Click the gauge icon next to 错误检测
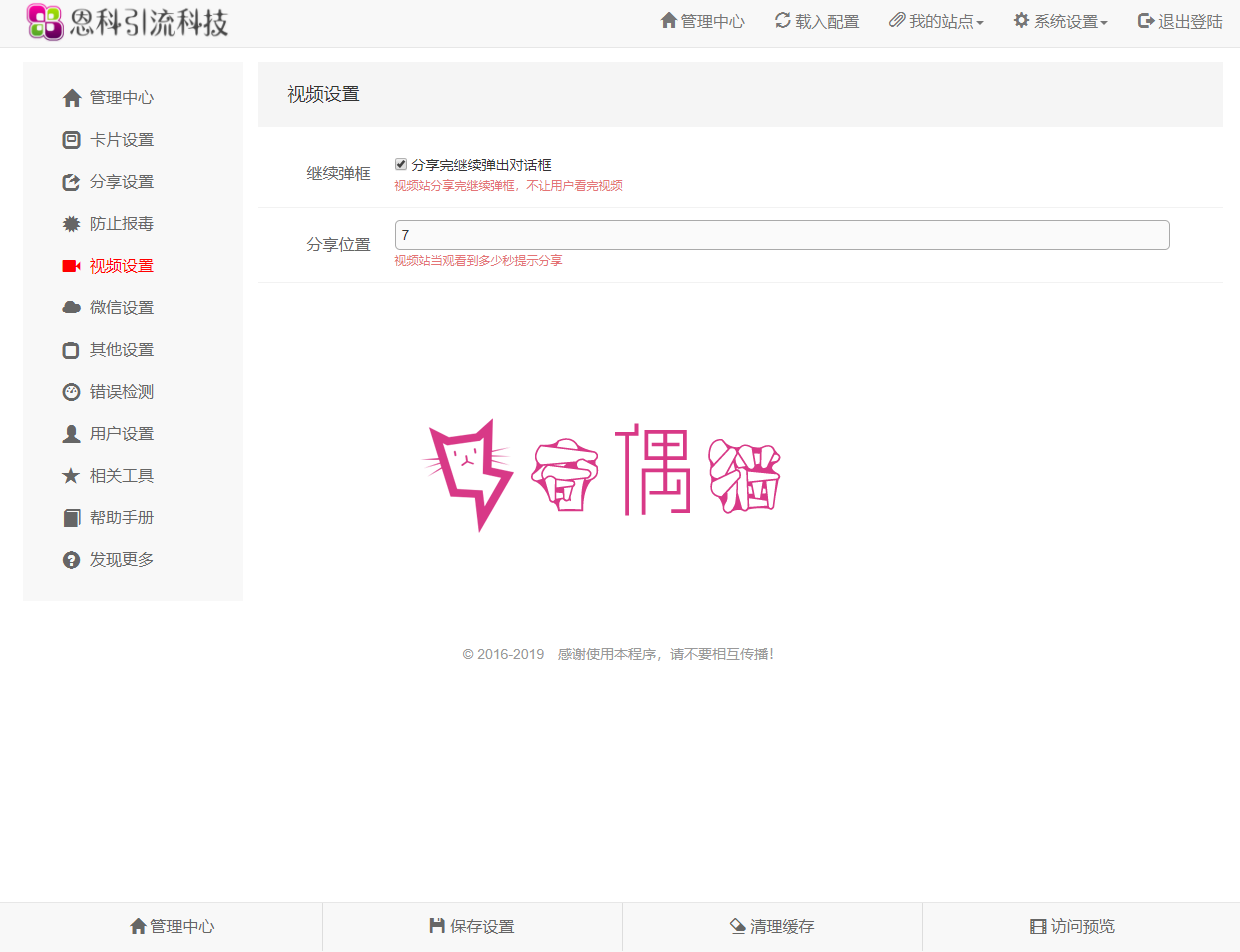 pos(71,392)
